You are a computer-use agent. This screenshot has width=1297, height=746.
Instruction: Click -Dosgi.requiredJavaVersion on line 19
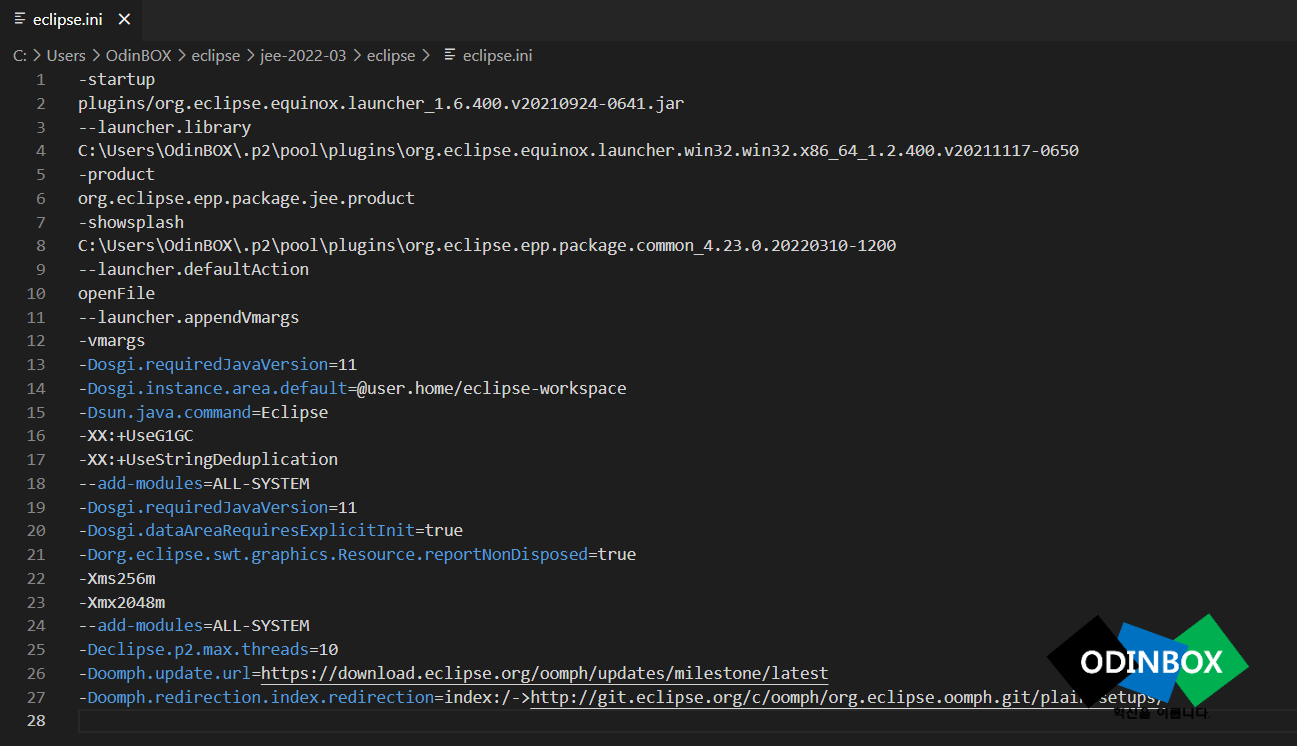(203, 507)
